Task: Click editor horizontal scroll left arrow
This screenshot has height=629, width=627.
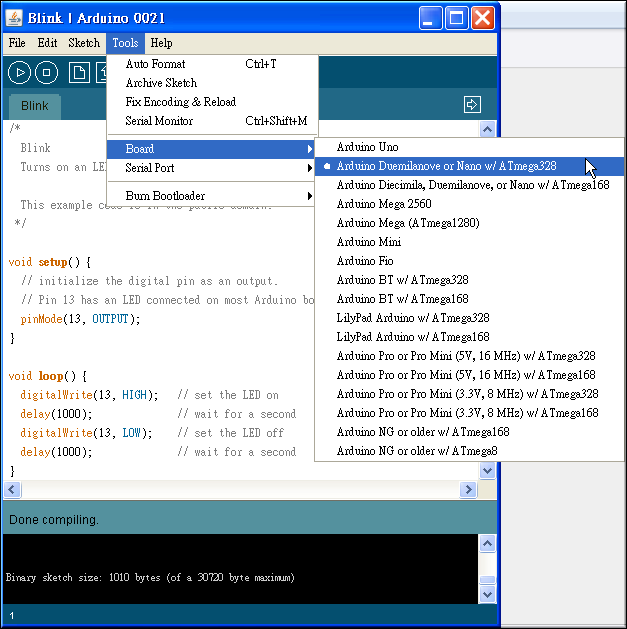Action: click(11, 489)
